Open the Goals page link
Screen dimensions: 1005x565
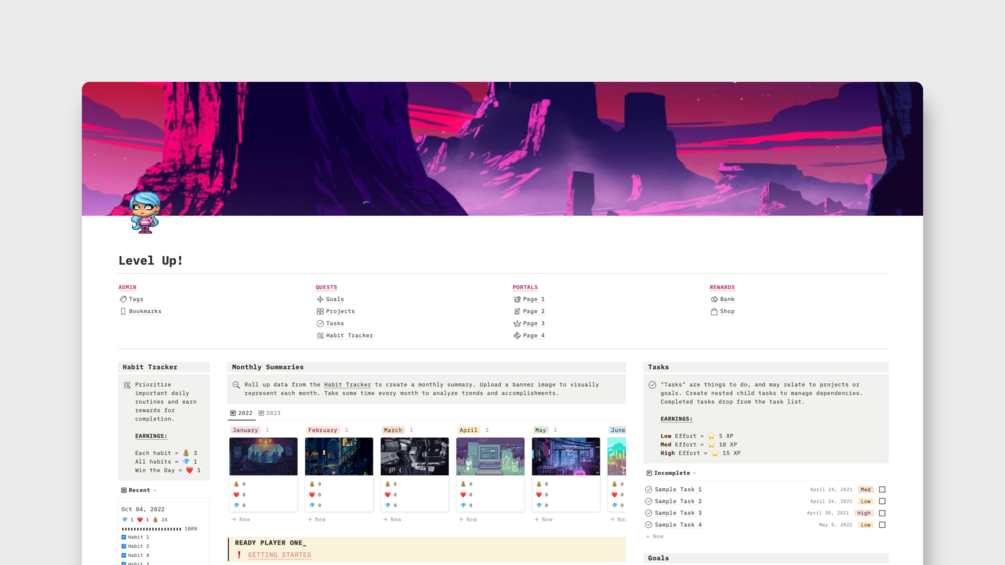335,299
